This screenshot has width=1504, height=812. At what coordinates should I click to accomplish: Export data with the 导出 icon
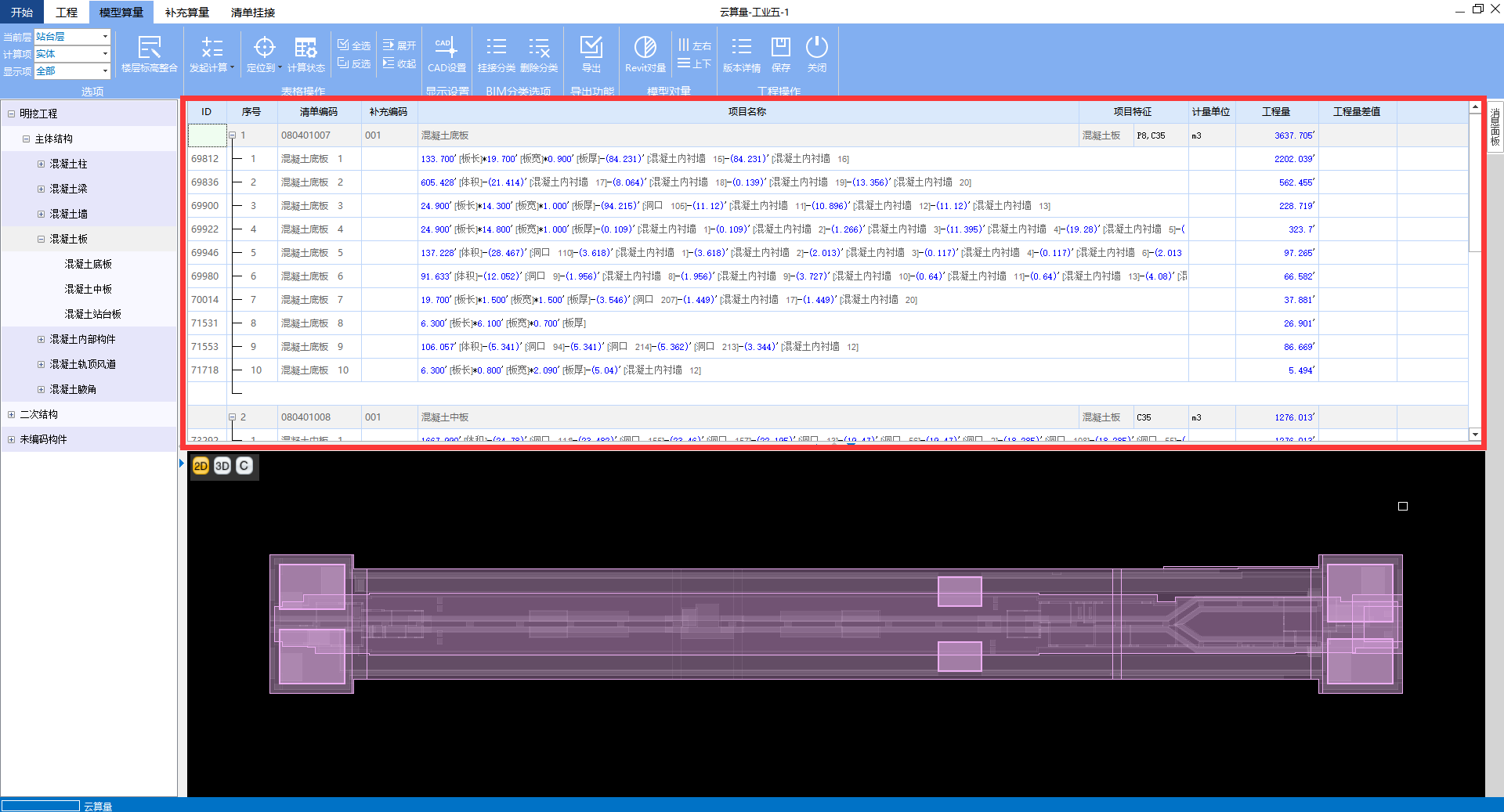coord(591,54)
